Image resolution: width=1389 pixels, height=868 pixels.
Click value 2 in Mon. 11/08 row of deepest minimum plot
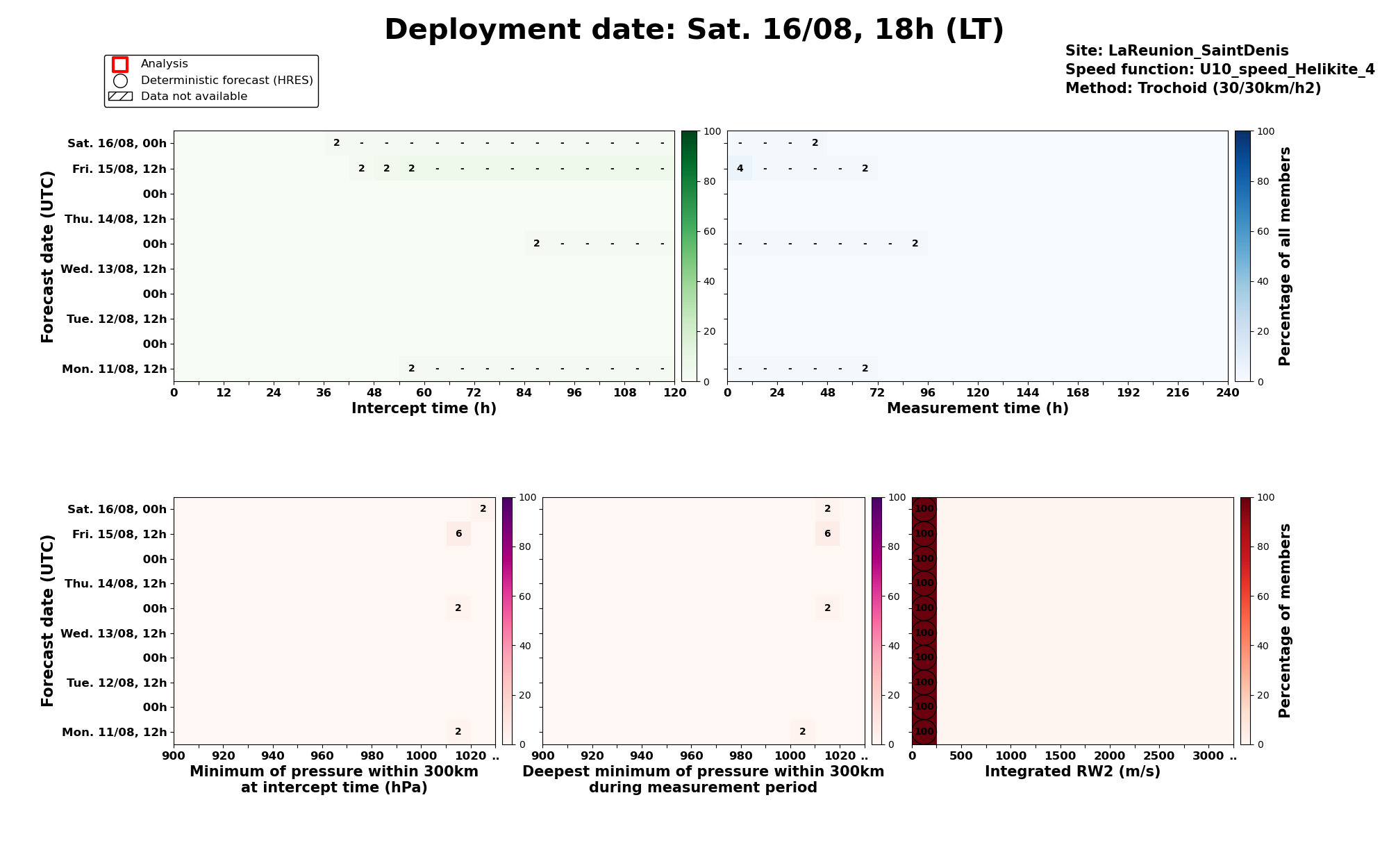[802, 732]
